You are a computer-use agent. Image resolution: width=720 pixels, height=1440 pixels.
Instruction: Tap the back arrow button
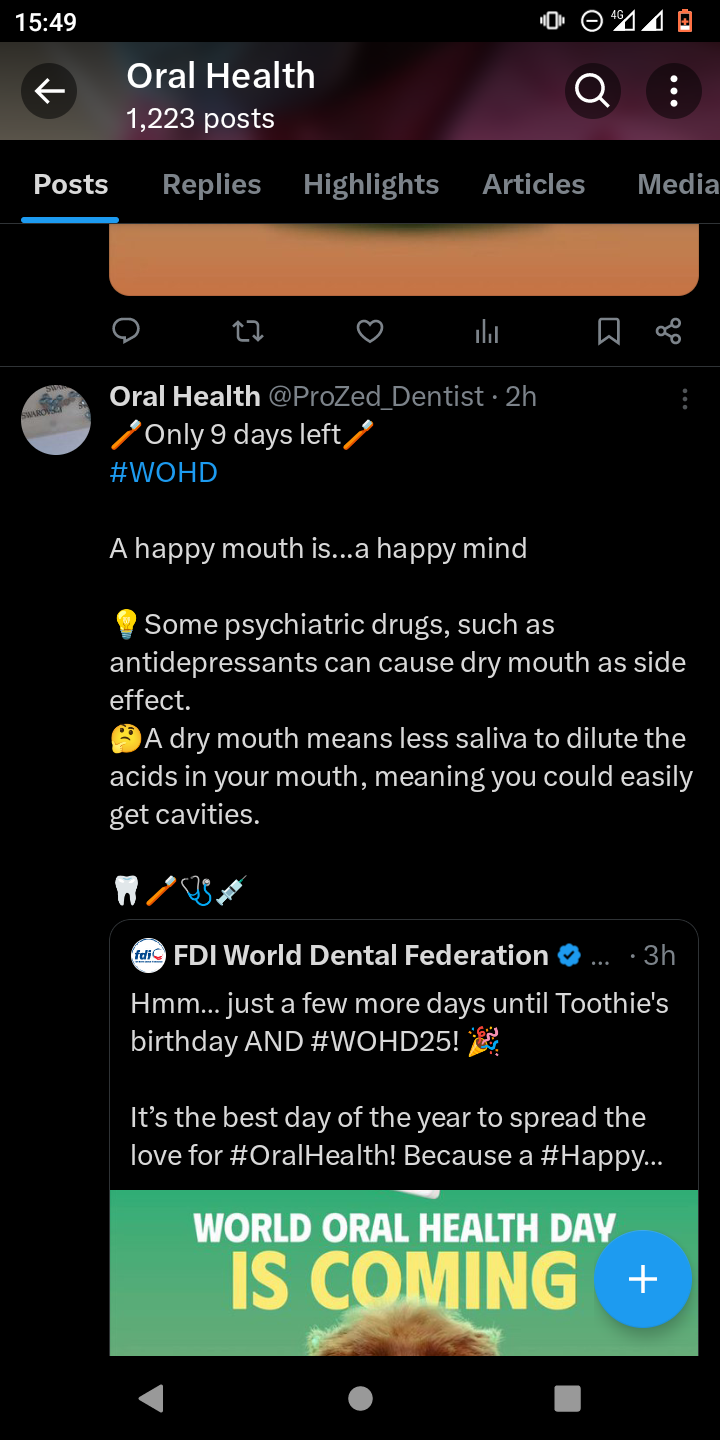[49, 92]
